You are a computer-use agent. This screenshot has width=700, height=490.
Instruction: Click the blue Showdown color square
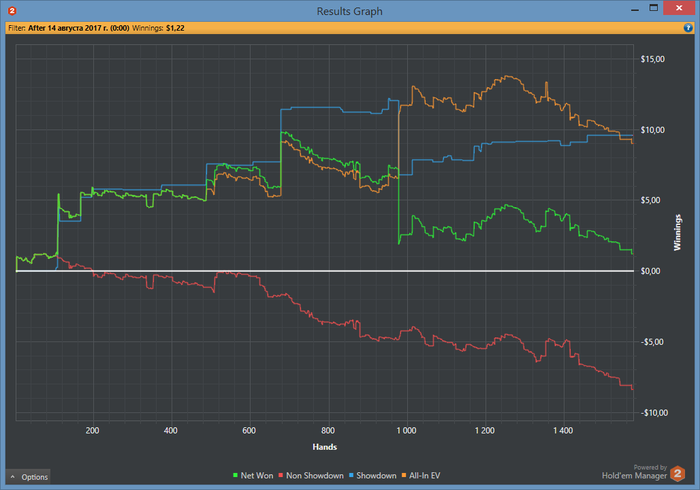[x=351, y=476]
